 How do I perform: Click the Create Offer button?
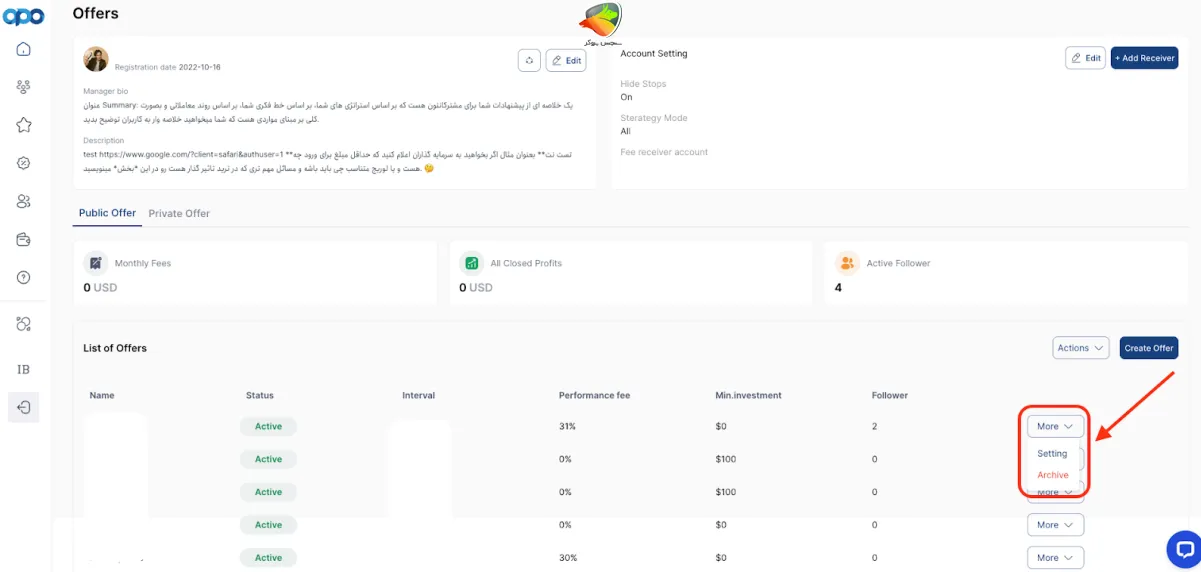pyautogui.click(x=1148, y=348)
